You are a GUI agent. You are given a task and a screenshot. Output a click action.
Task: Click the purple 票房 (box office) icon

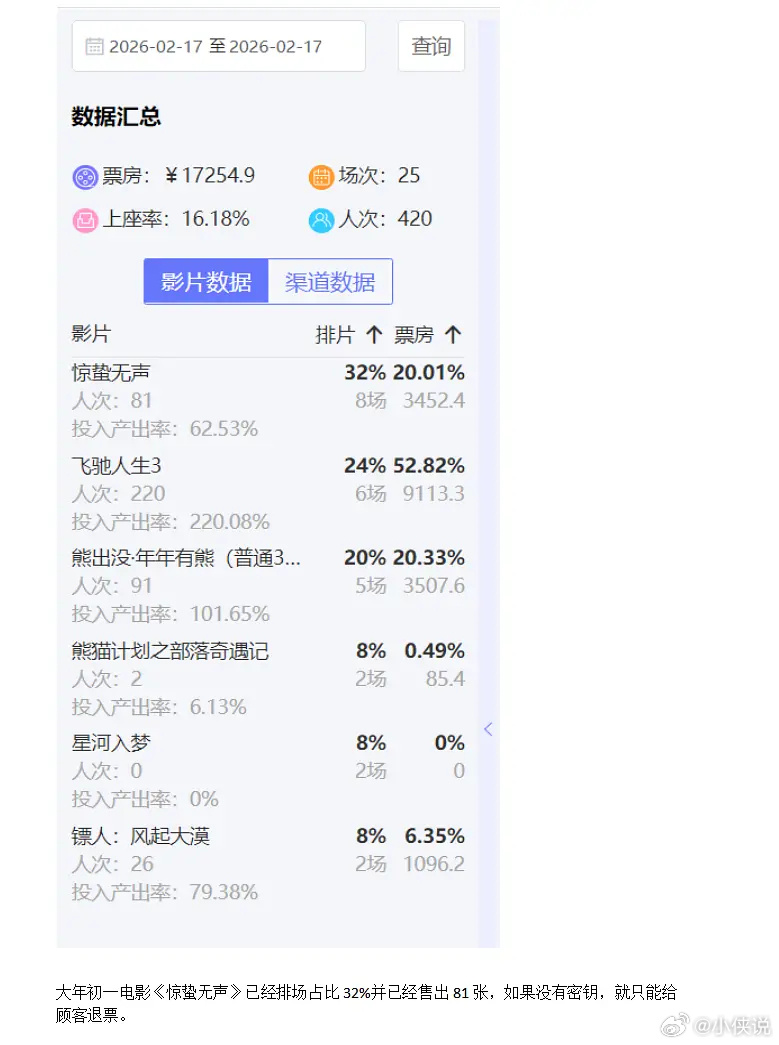[x=84, y=176]
